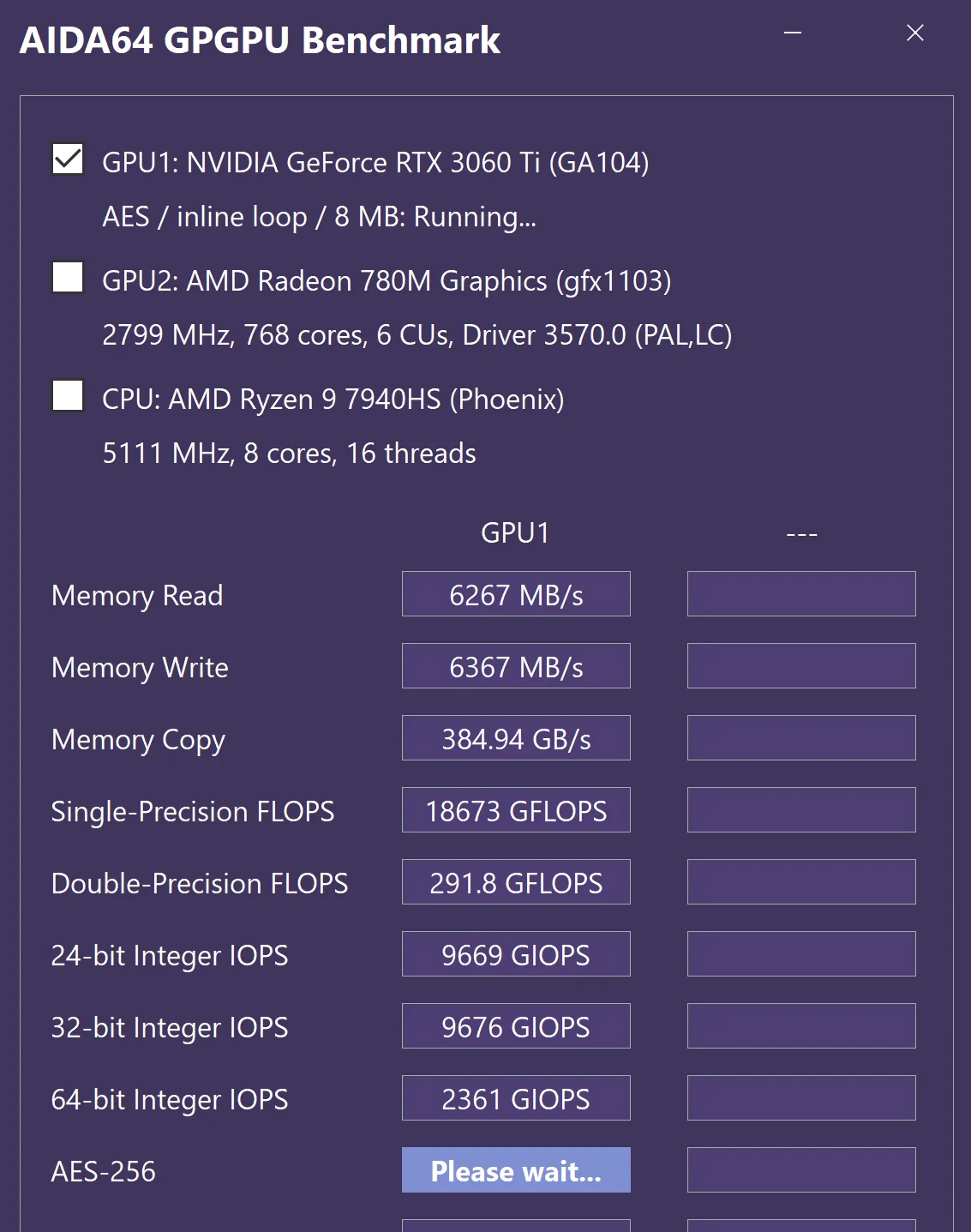
Task: Enable GPU2 AMD Radeon 780M checkbox
Action: click(x=68, y=278)
